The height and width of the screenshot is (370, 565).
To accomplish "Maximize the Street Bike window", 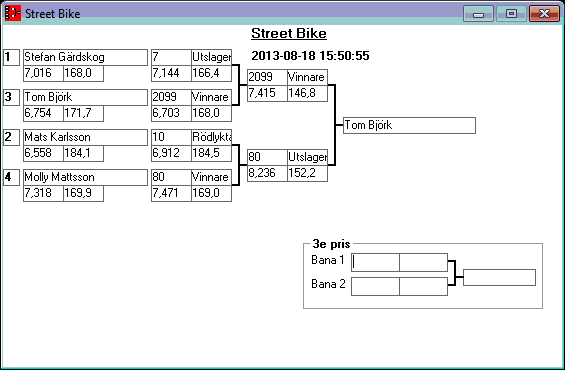I will tap(511, 14).
